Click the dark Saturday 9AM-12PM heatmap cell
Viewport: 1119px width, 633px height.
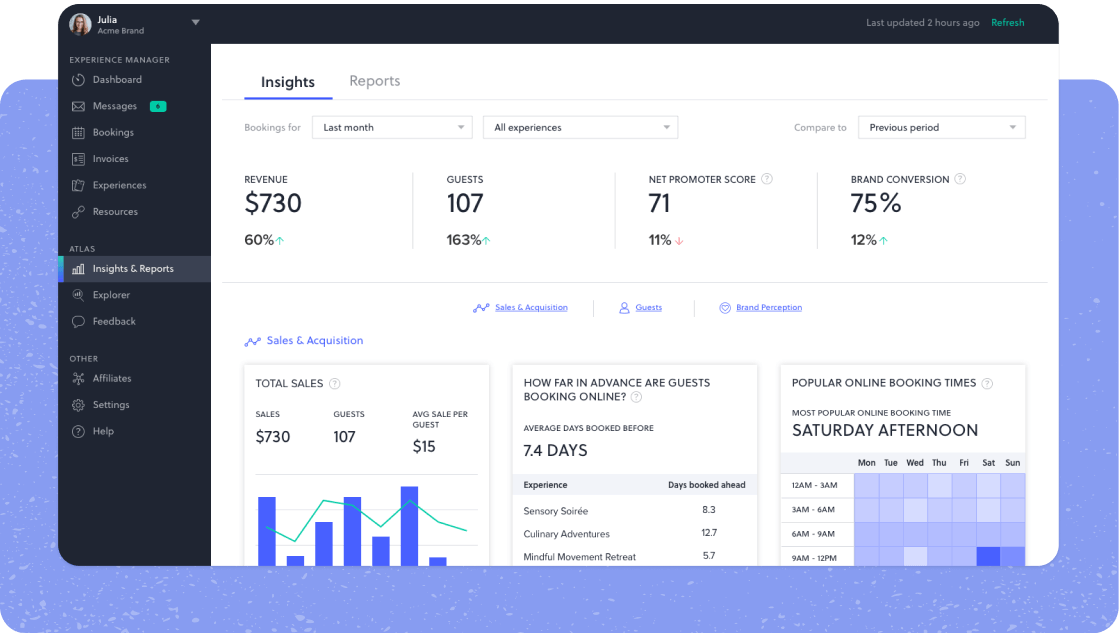pos(988,556)
